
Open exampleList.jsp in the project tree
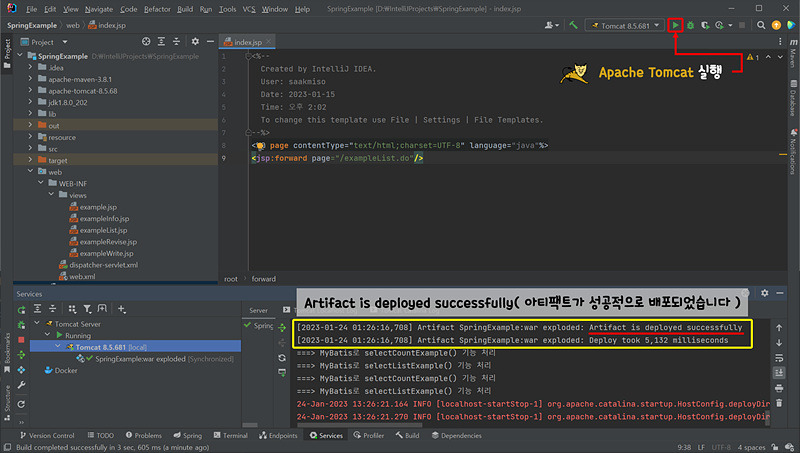click(98, 230)
